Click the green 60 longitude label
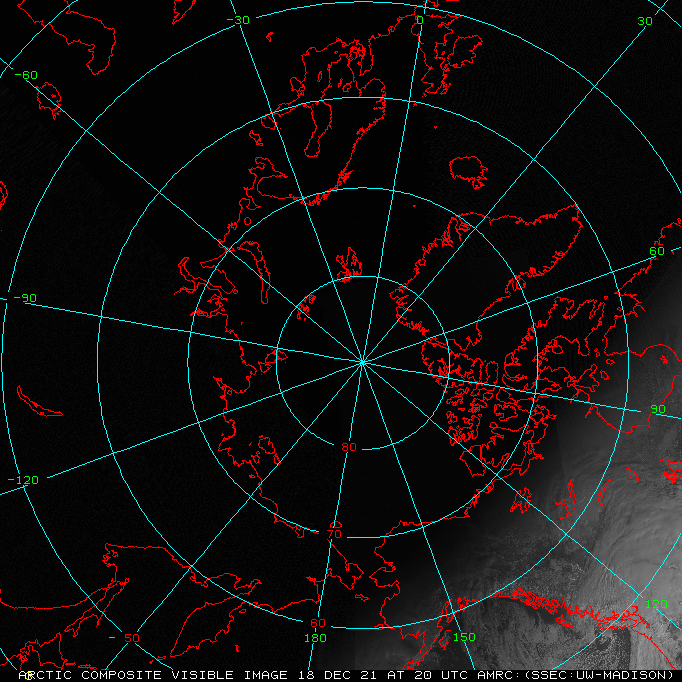Viewport: 682px width, 682px height. pos(657,251)
